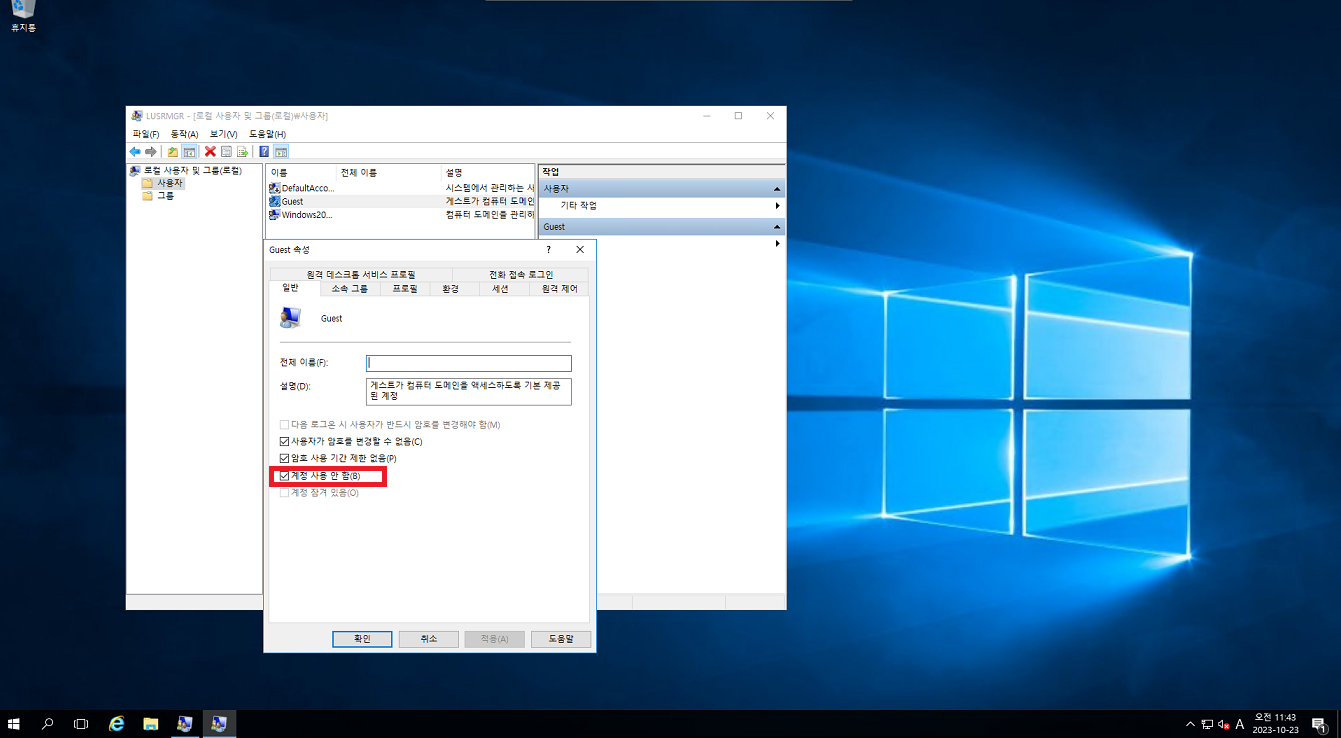Select the 일반 tab

tap(290, 288)
